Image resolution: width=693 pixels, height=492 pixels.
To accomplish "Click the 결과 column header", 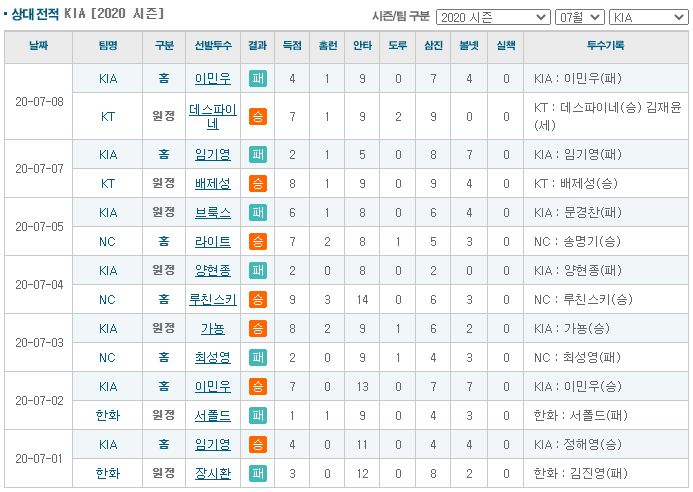I will click(x=258, y=46).
